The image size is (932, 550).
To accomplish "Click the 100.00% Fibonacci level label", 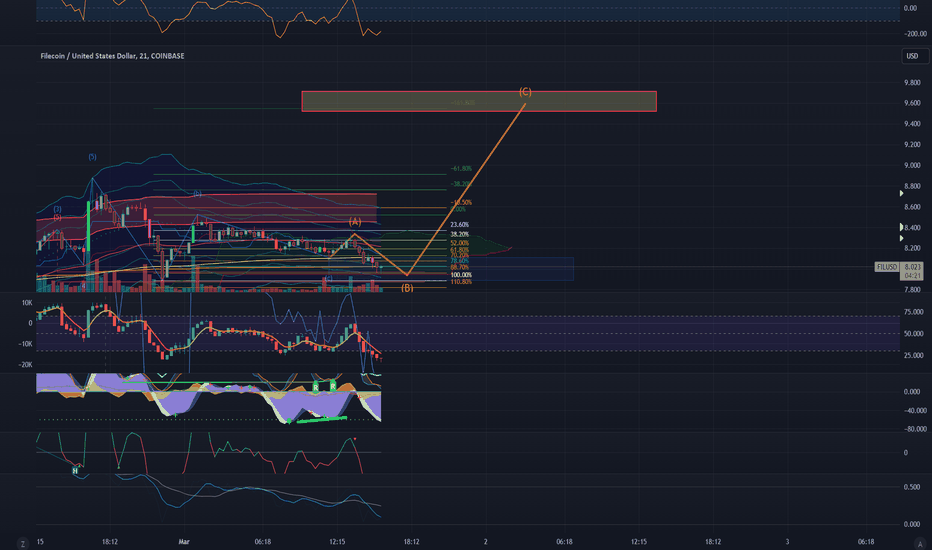I will point(461,275).
